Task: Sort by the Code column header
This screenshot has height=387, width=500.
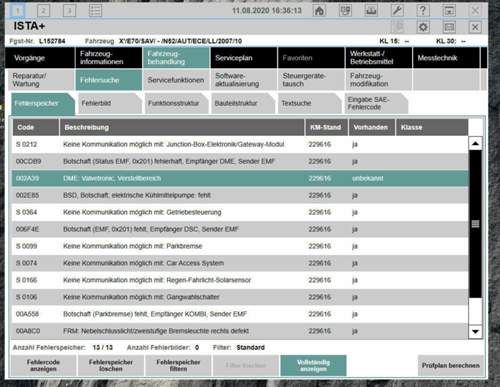Action: click(36, 127)
